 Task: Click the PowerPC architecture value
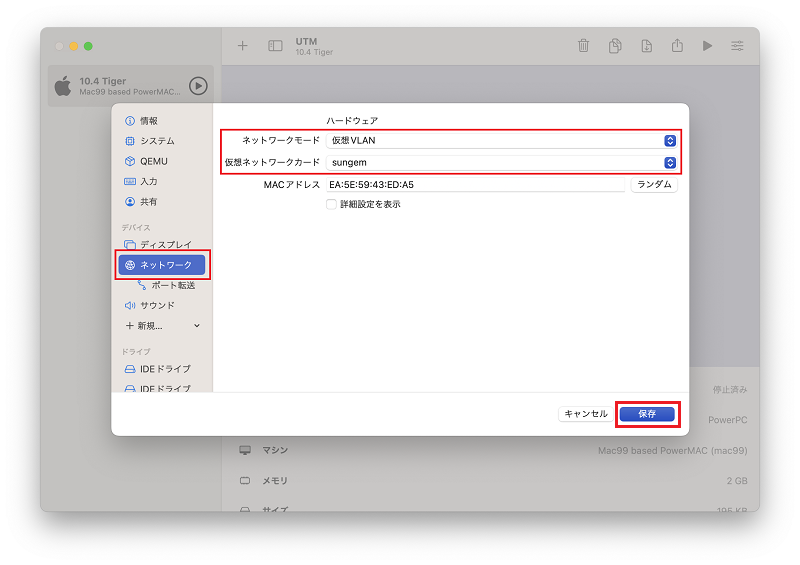pyautogui.click(x=728, y=420)
